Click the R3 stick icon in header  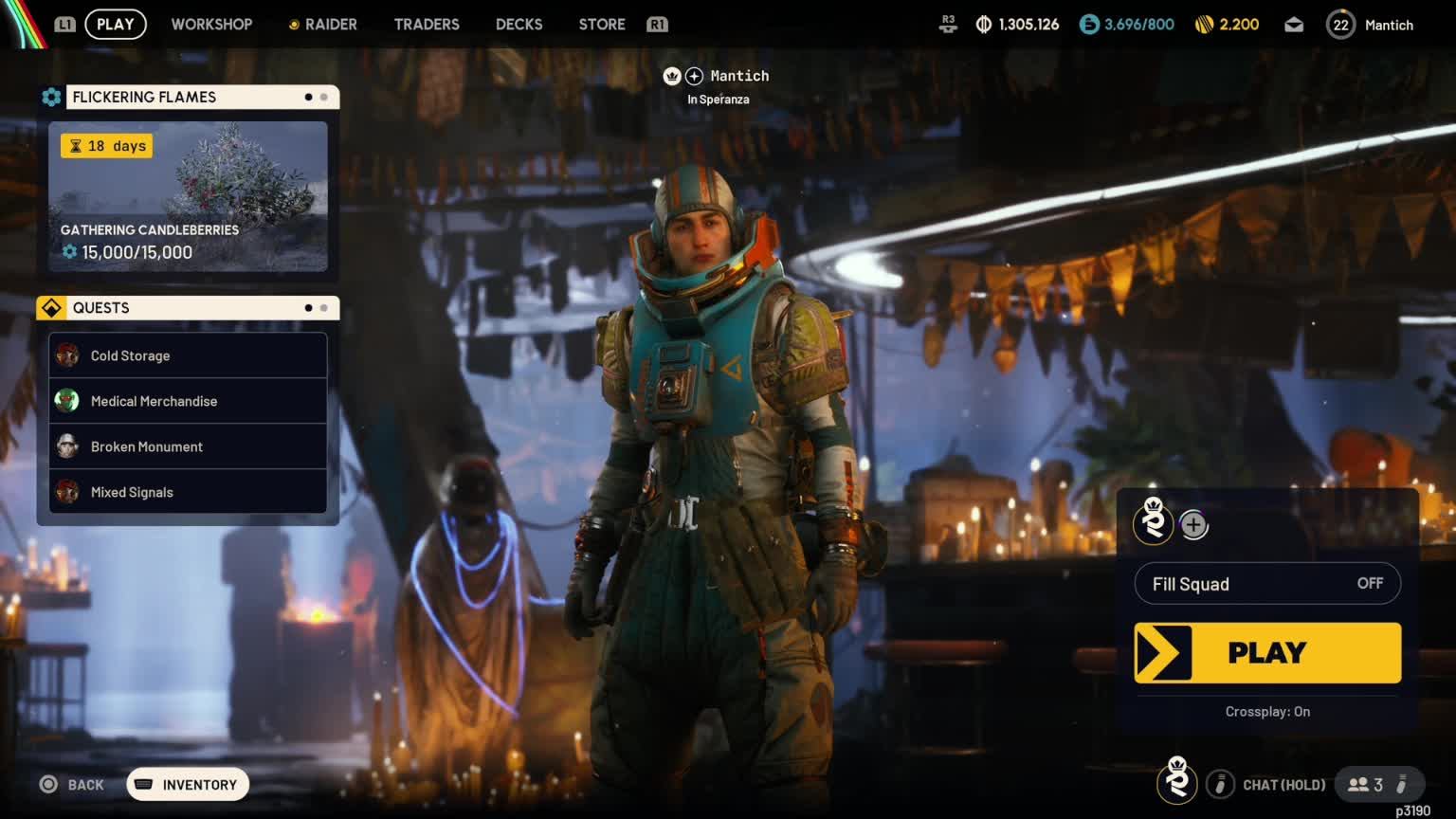coord(948,25)
